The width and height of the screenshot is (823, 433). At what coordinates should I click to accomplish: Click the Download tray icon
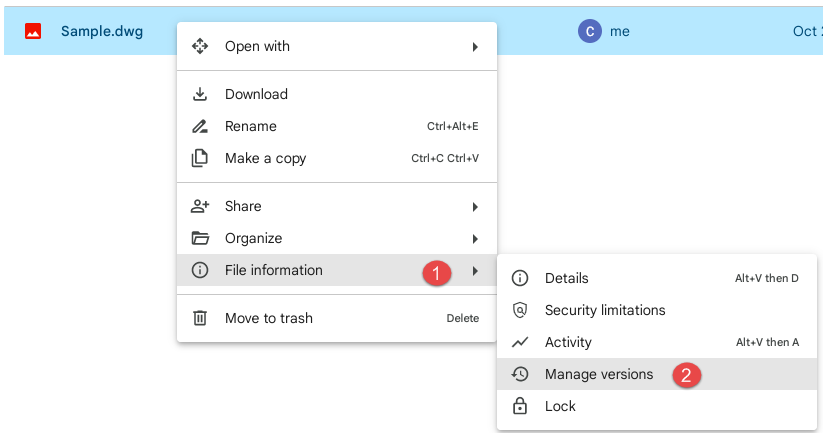tap(199, 94)
